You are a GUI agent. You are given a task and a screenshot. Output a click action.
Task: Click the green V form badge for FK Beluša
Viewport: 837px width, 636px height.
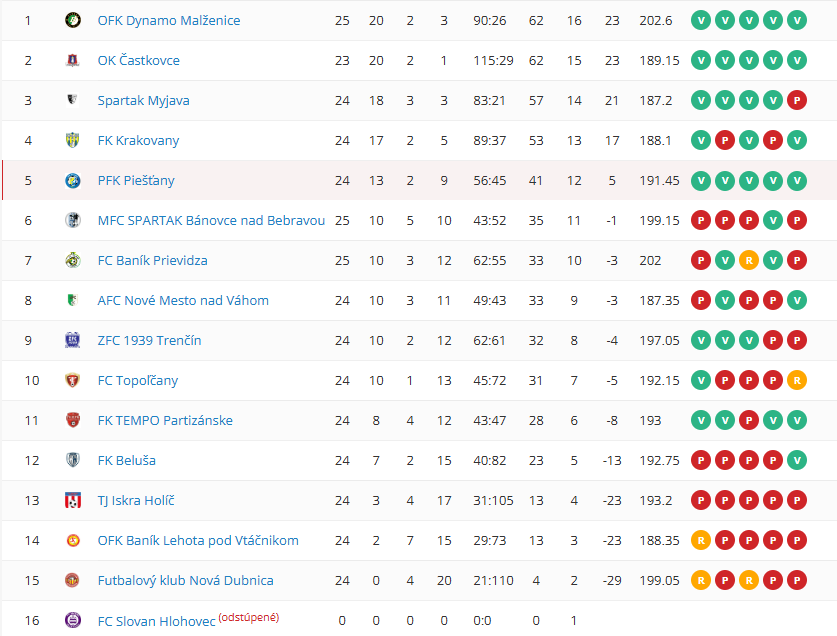coord(797,460)
